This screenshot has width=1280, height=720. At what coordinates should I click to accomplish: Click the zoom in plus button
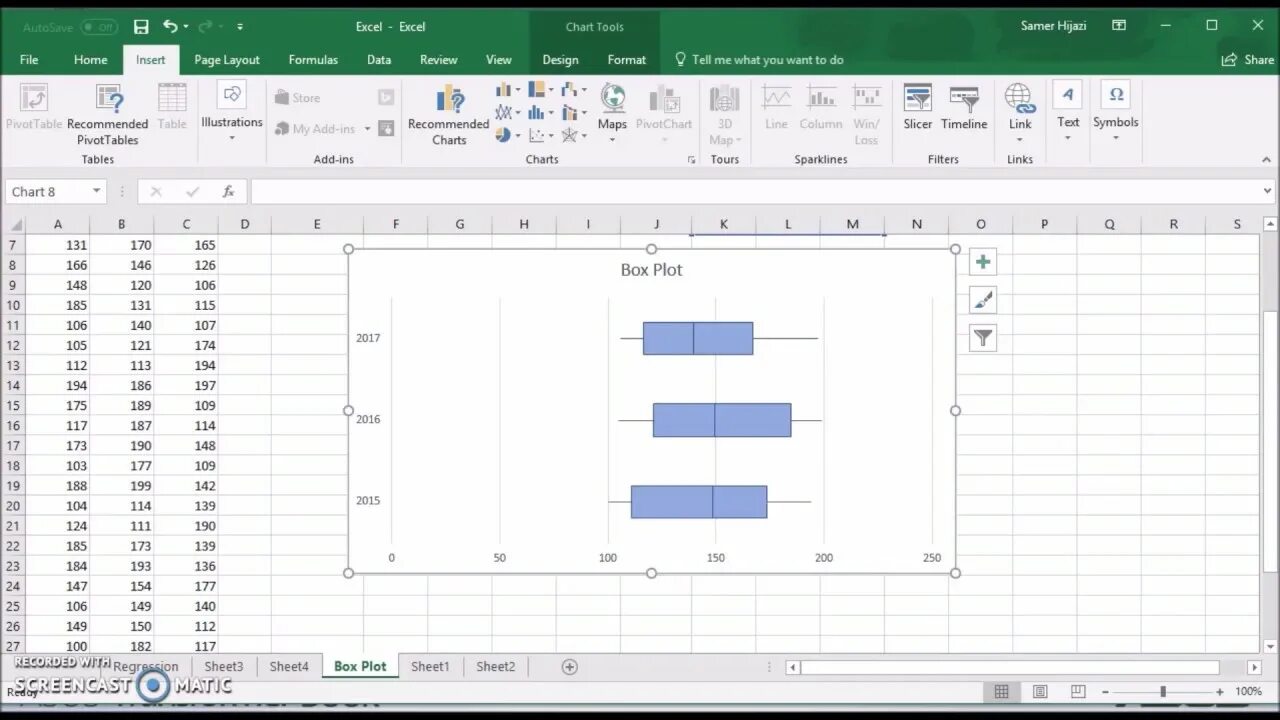coord(1220,691)
